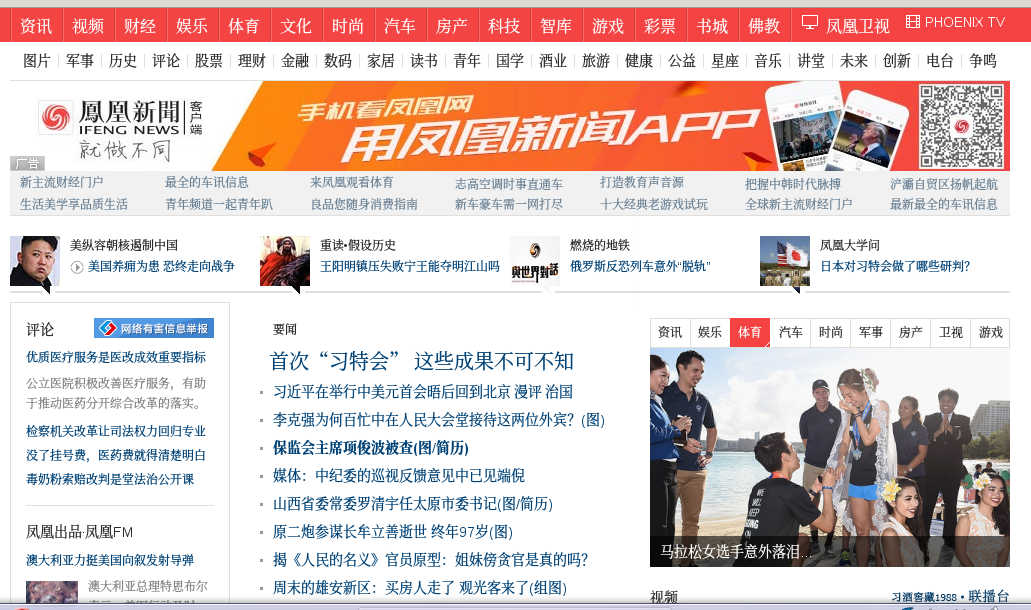This screenshot has width=1031, height=610.
Task: Go to 股票 in the sub-navigation
Action: tap(209, 61)
